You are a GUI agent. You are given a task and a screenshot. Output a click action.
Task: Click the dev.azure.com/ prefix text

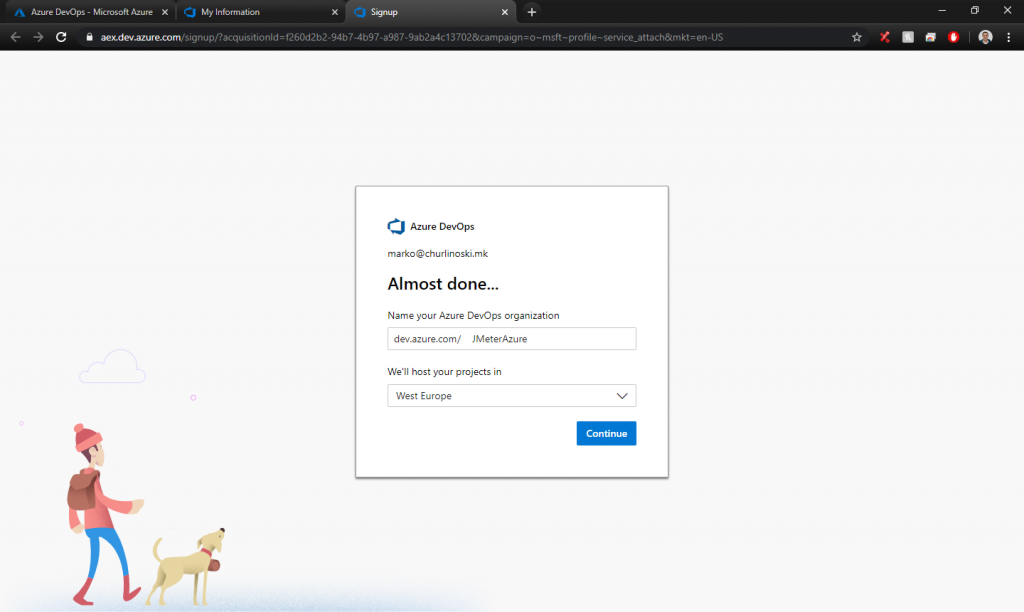[427, 338]
